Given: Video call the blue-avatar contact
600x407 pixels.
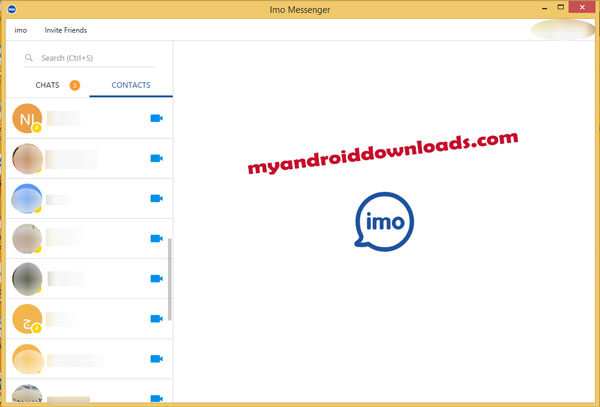Looking at the screenshot, I should tap(157, 199).
